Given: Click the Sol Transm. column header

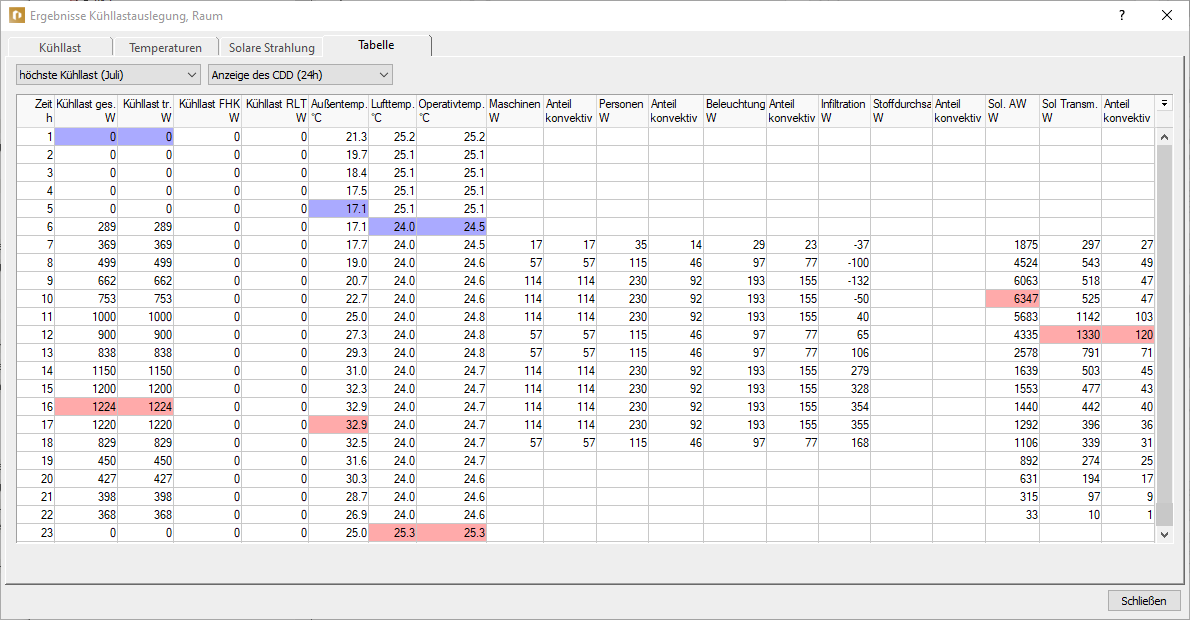Looking at the screenshot, I should click(x=1070, y=111).
